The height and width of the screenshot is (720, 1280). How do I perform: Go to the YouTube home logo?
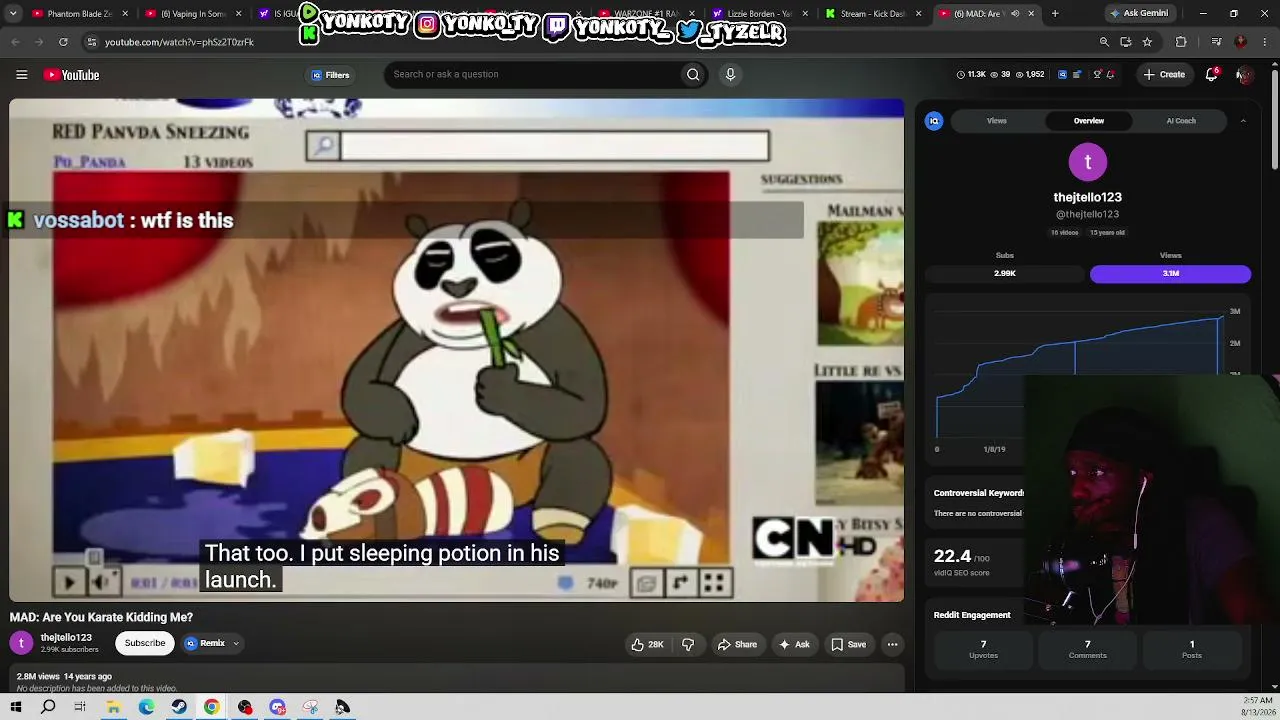pos(71,75)
